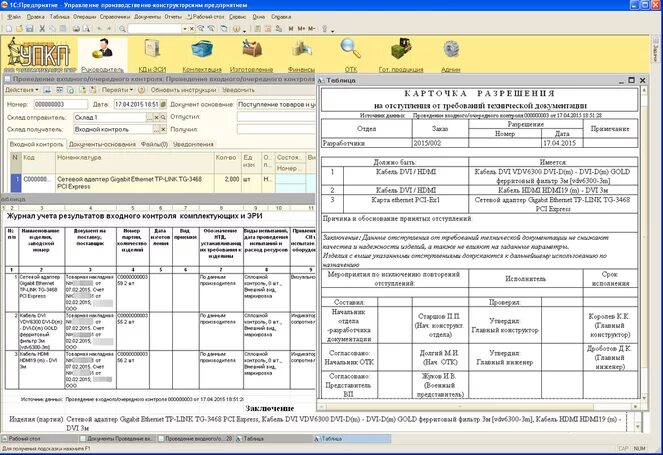Open the lookup magnifier for Склад отправитель

click(x=163, y=117)
